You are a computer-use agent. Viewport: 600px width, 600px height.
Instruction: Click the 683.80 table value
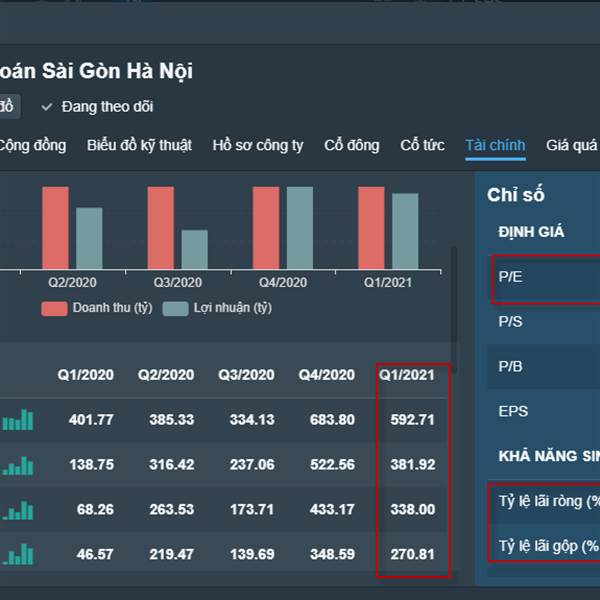[x=332, y=420]
